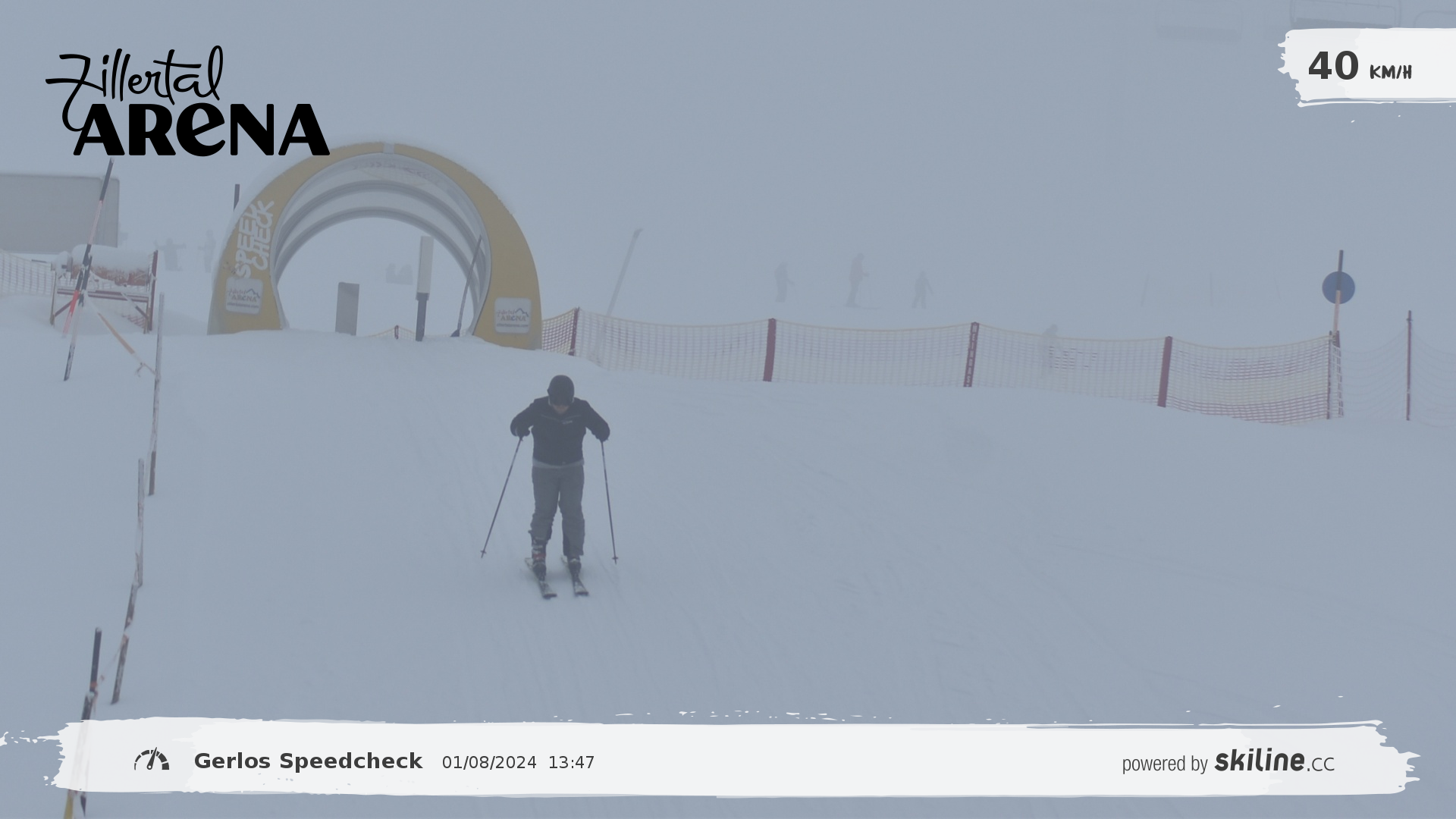Screen dimensions: 1456x819
Task: Click the grey post inside the arch
Action: (x=347, y=307)
